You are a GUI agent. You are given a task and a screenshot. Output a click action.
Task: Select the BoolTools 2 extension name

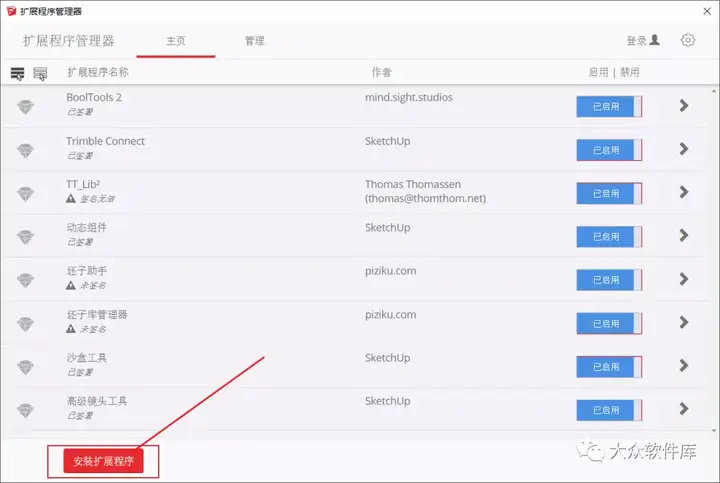94,97
